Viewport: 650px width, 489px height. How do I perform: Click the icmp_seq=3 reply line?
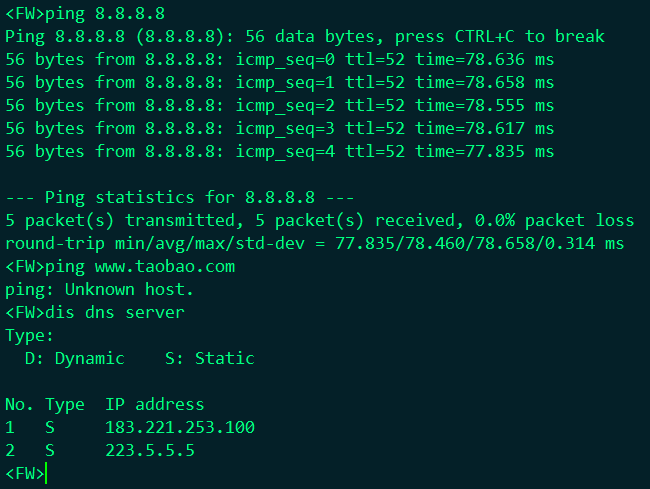(279, 129)
